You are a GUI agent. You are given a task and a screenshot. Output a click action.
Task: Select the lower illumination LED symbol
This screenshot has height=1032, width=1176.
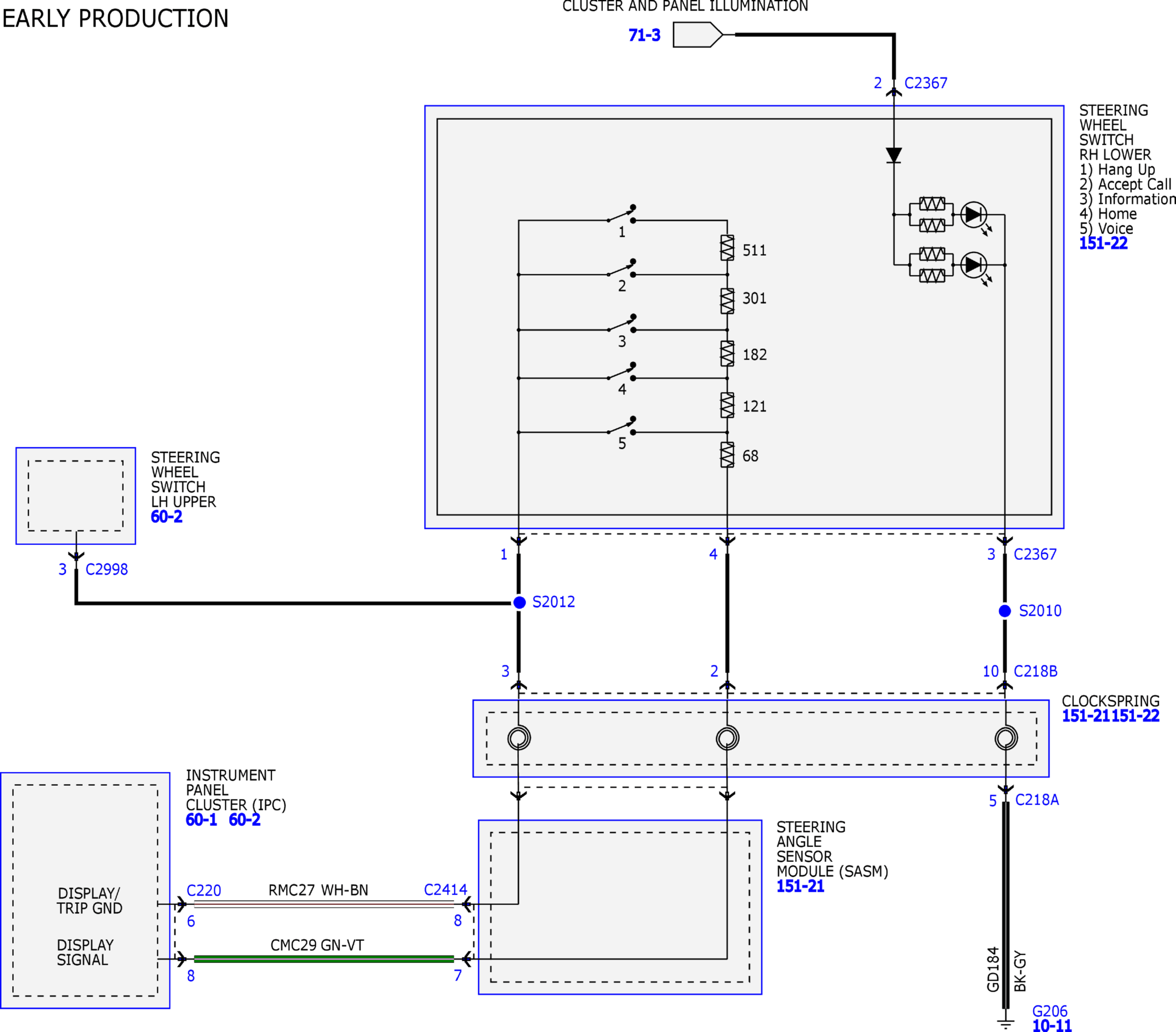coord(974,264)
